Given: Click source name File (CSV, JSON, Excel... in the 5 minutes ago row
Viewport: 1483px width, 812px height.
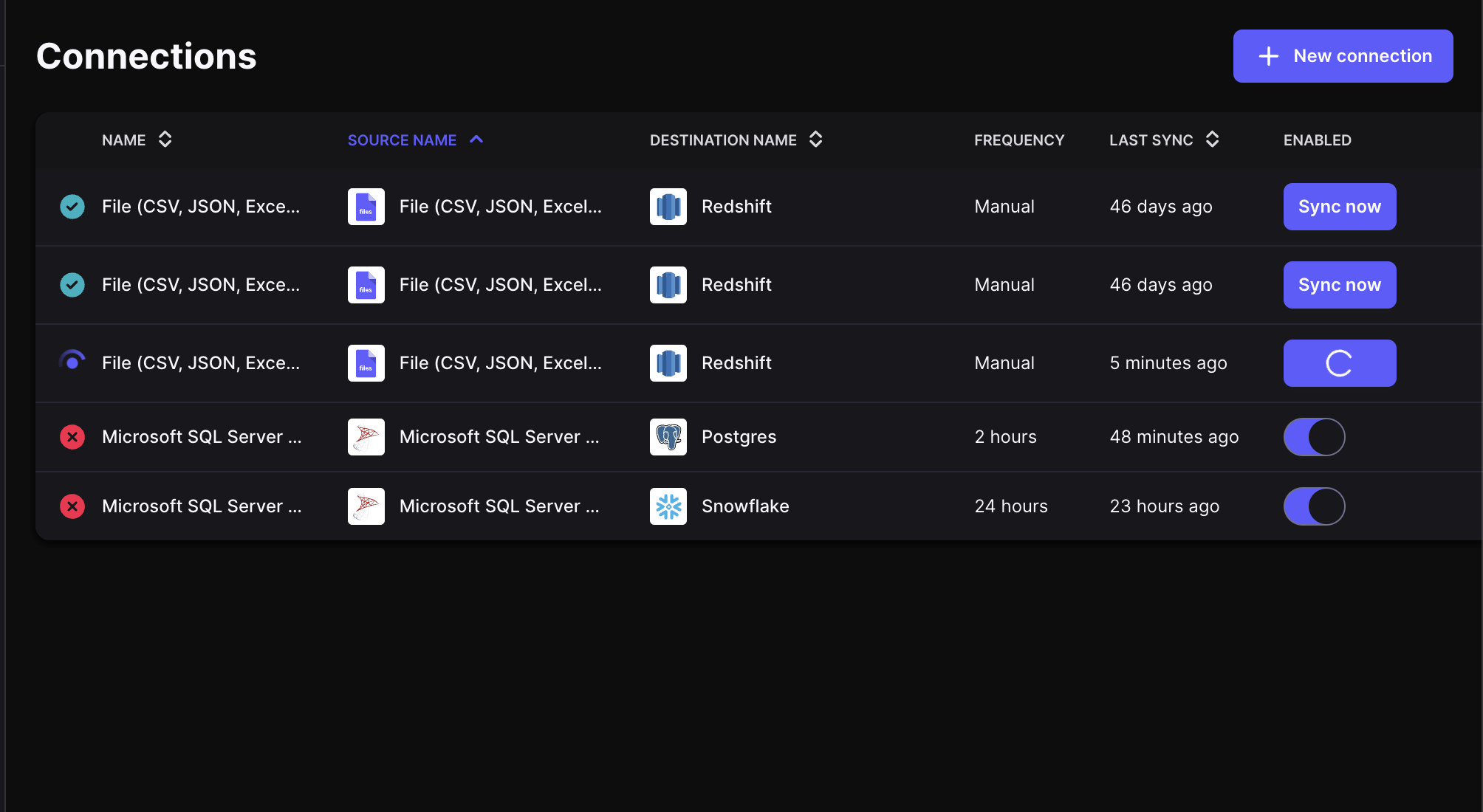Looking at the screenshot, I should pyautogui.click(x=501, y=363).
